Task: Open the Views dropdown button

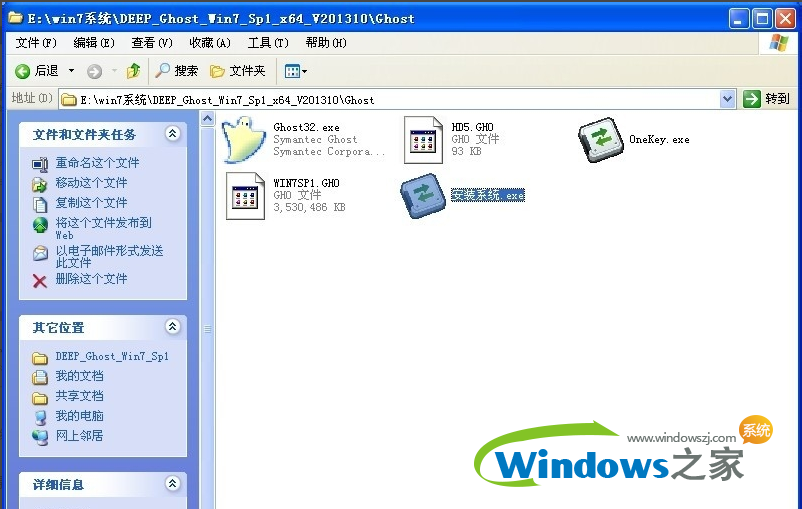Action: click(x=296, y=71)
